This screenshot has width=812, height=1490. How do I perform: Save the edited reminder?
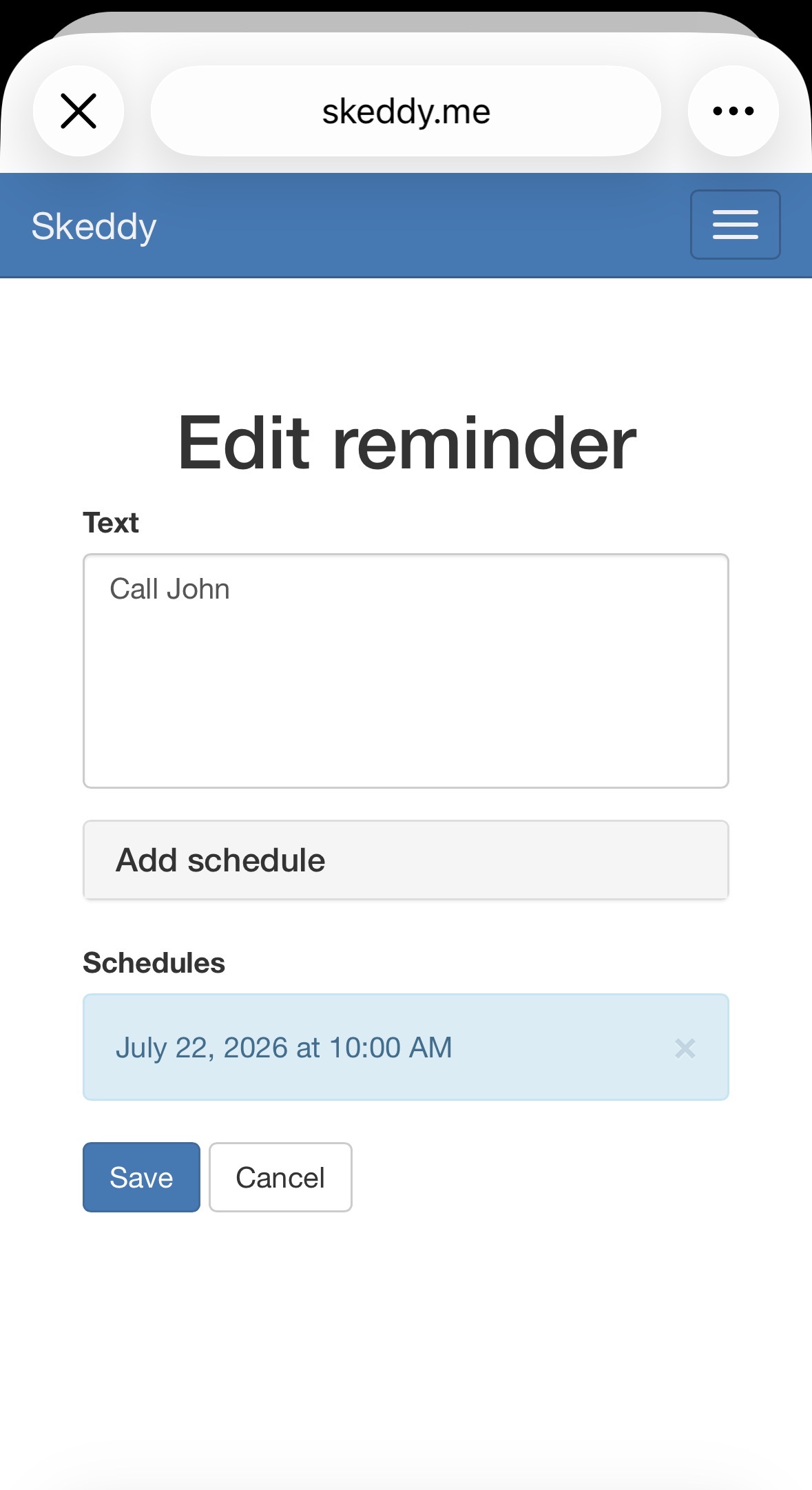tap(141, 1177)
